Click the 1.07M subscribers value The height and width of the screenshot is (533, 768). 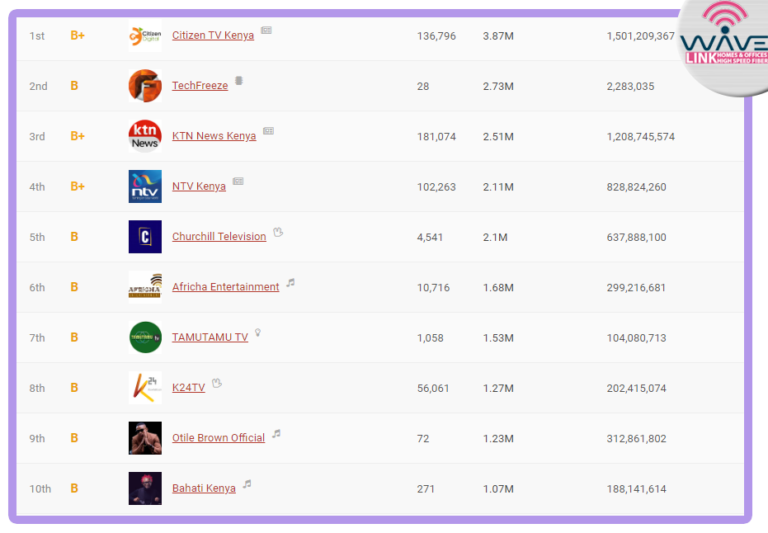[498, 489]
